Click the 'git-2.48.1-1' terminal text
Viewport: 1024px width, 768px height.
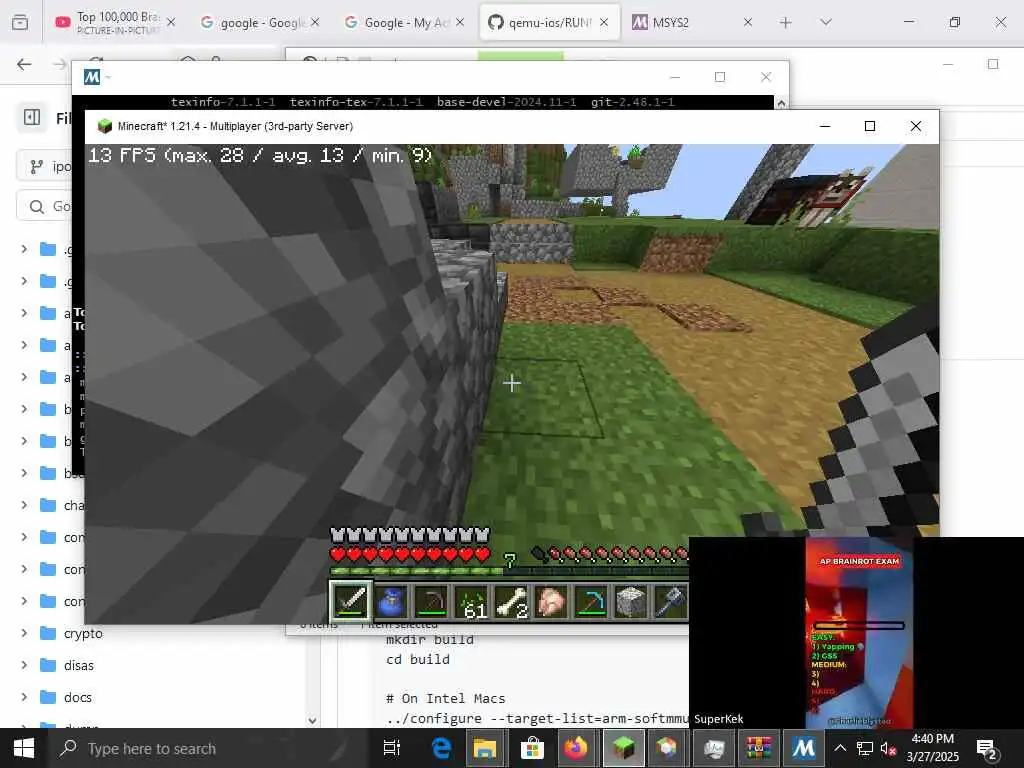tap(632, 102)
